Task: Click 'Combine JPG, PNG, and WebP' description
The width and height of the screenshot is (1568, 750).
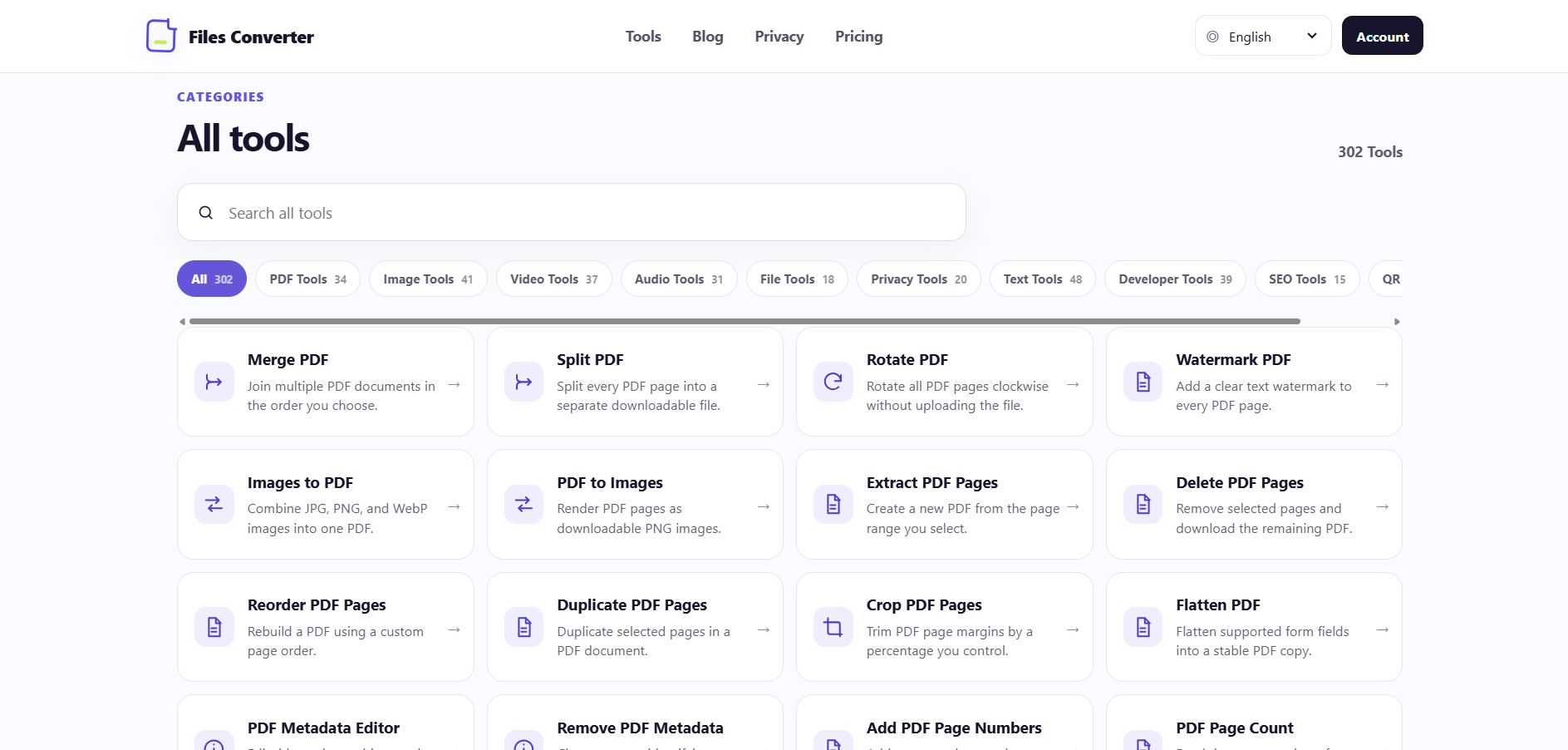Action: pos(337,508)
